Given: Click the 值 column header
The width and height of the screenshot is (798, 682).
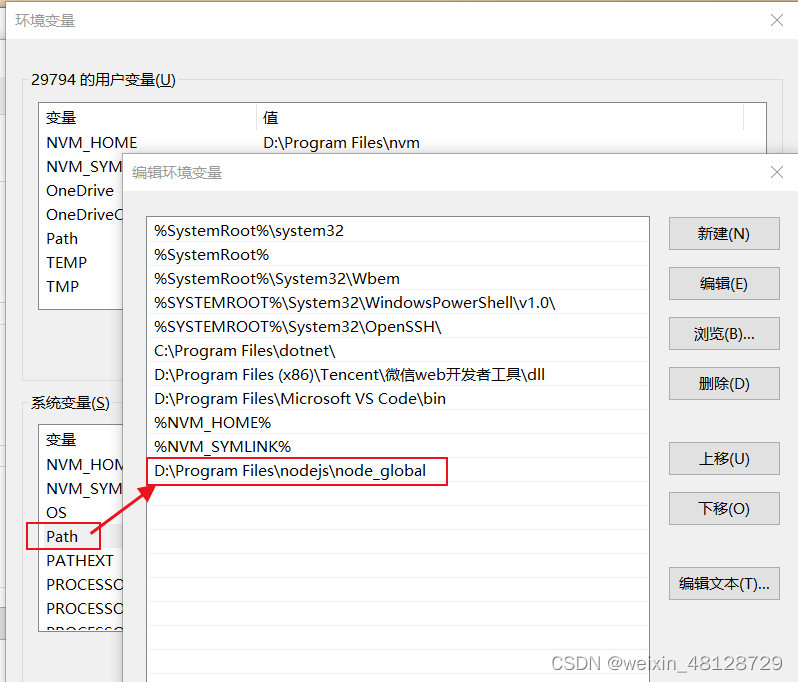Looking at the screenshot, I should (270, 118).
